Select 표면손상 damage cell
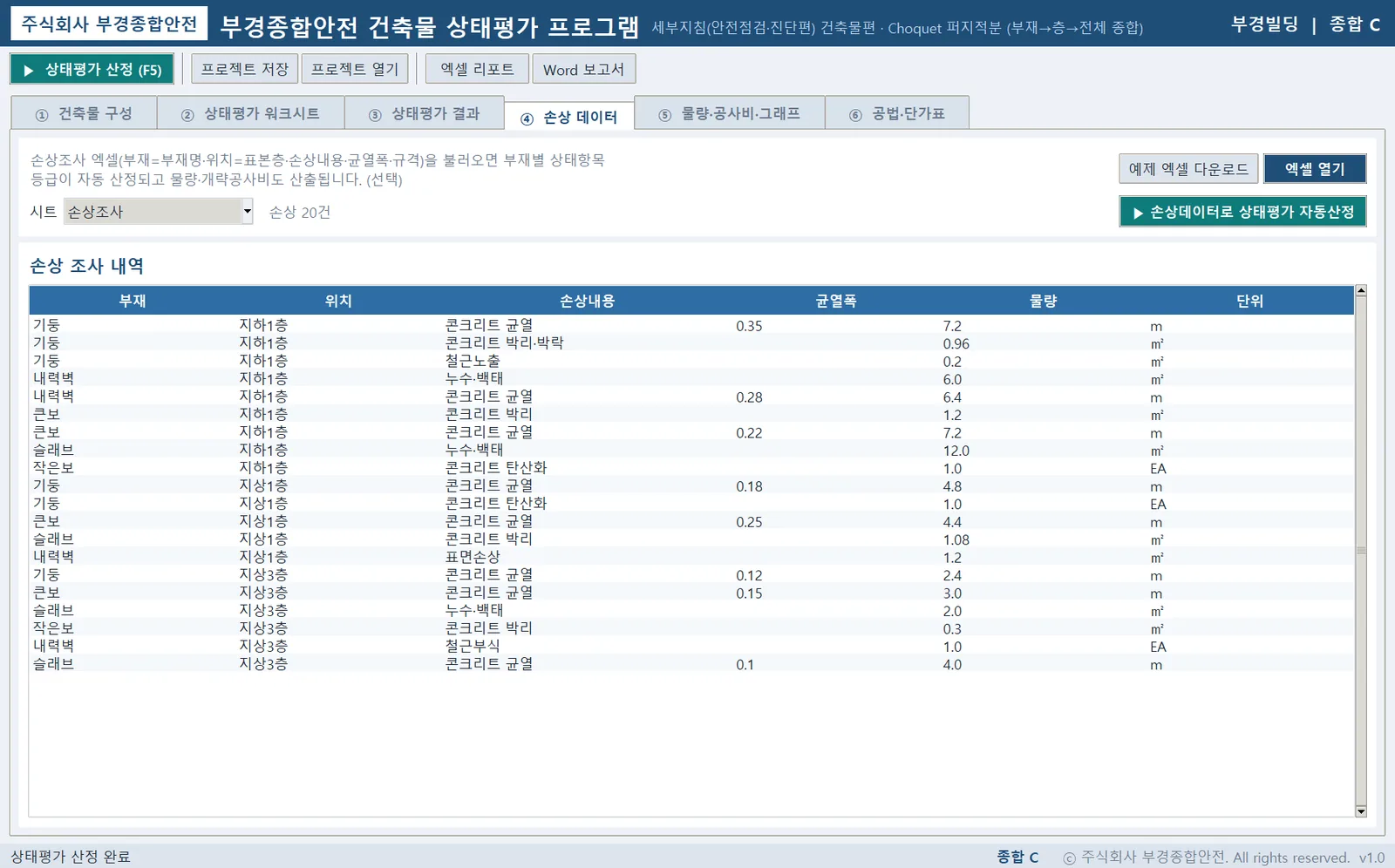 (473, 557)
